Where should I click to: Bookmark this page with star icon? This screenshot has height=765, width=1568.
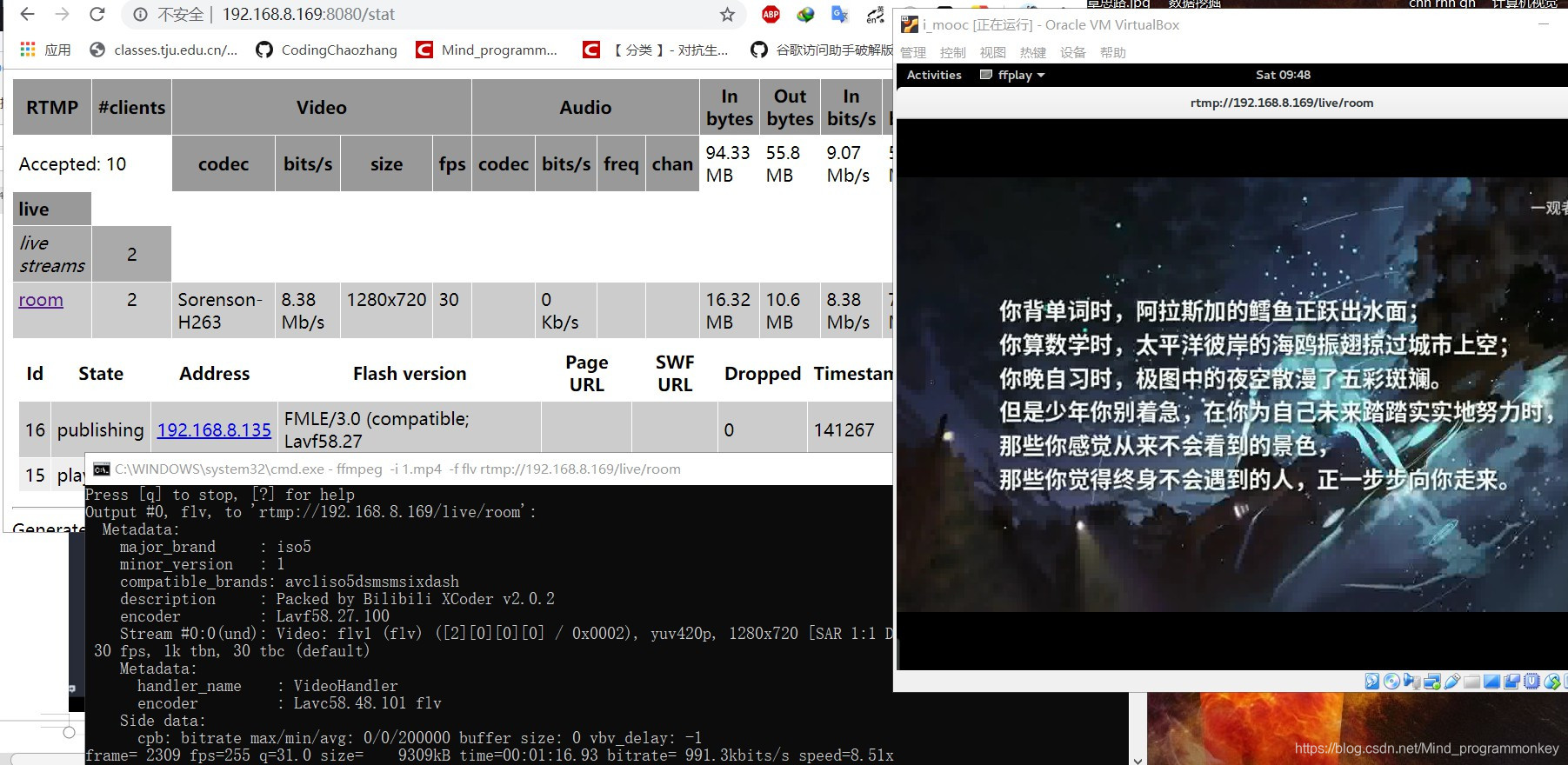(x=727, y=15)
